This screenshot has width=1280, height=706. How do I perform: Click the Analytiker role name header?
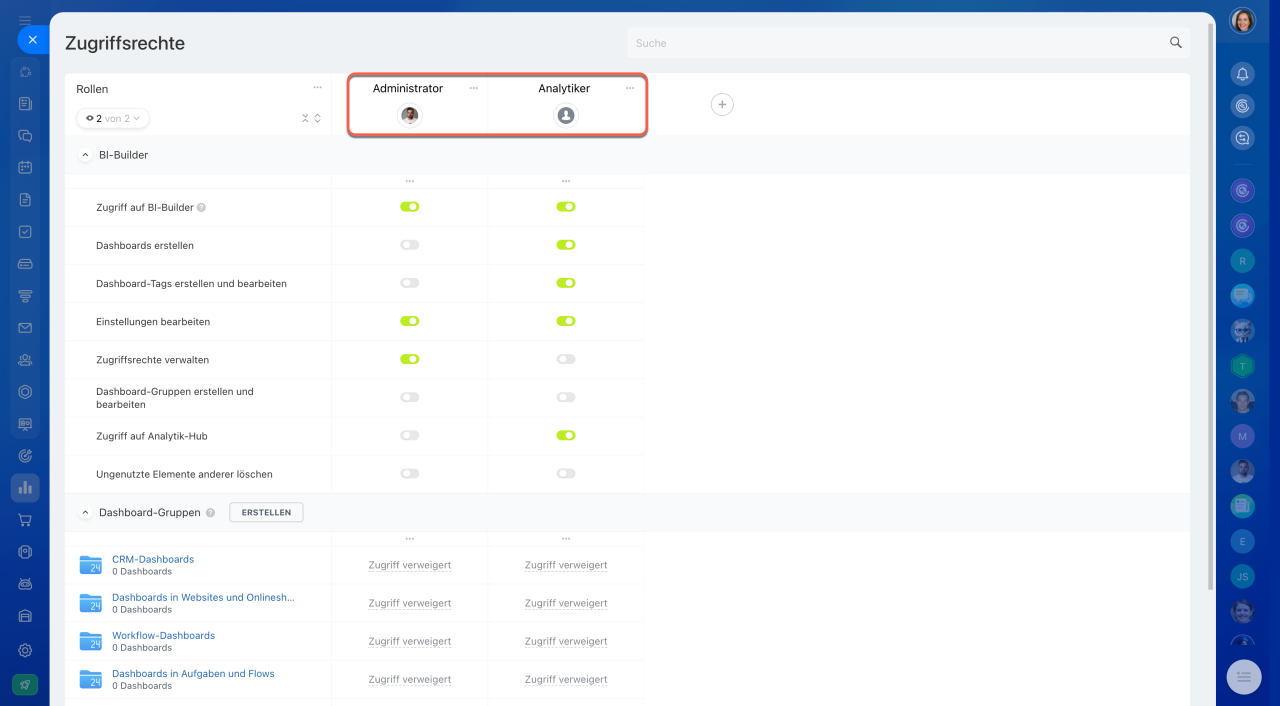tap(564, 88)
